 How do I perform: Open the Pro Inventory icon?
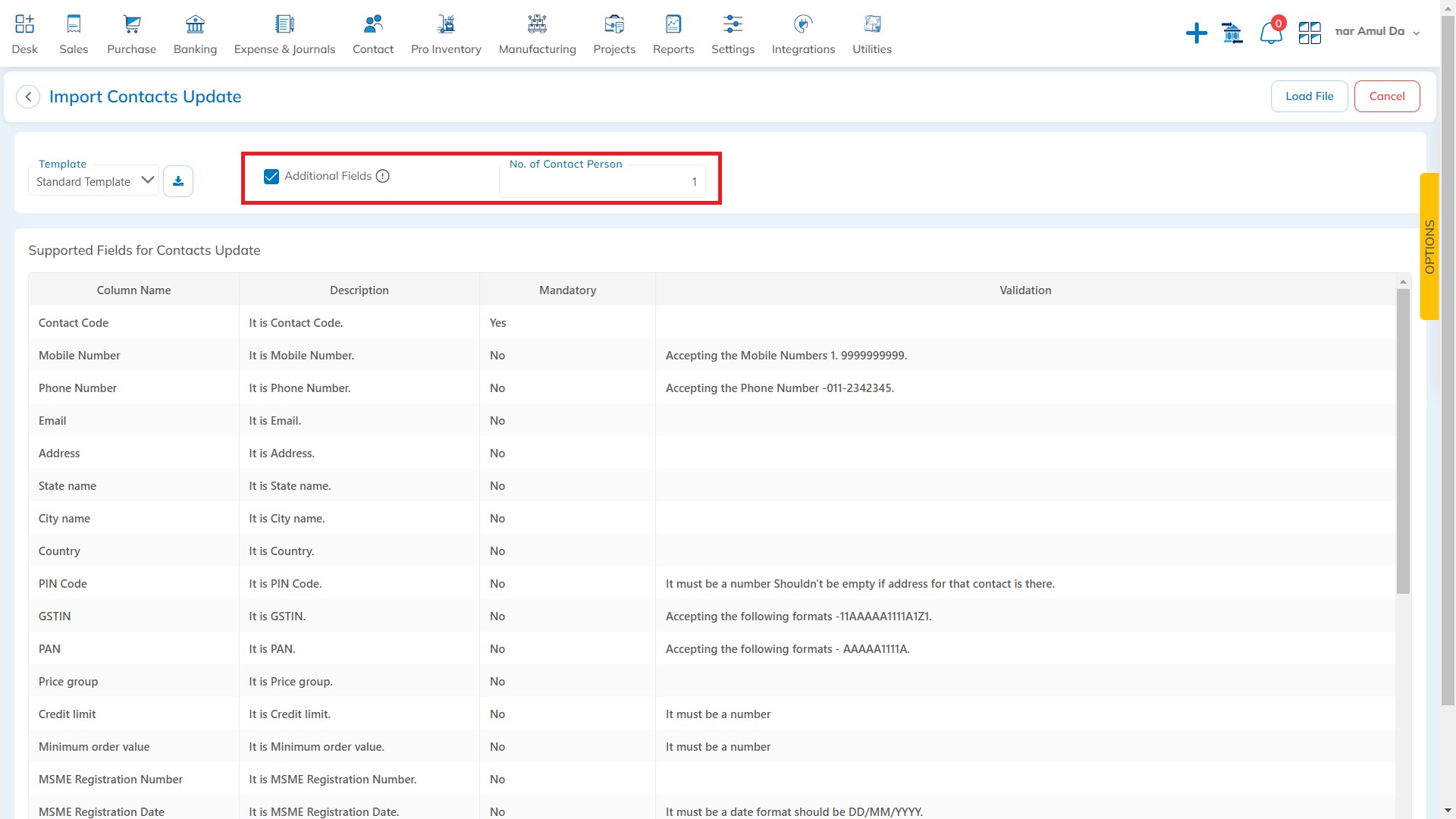(446, 24)
